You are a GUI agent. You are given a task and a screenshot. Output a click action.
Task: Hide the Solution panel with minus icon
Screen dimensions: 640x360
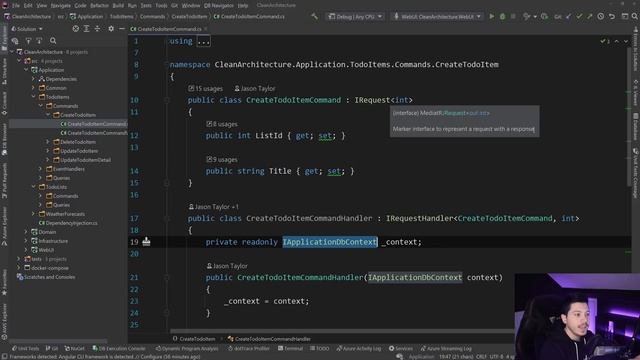(x=122, y=29)
